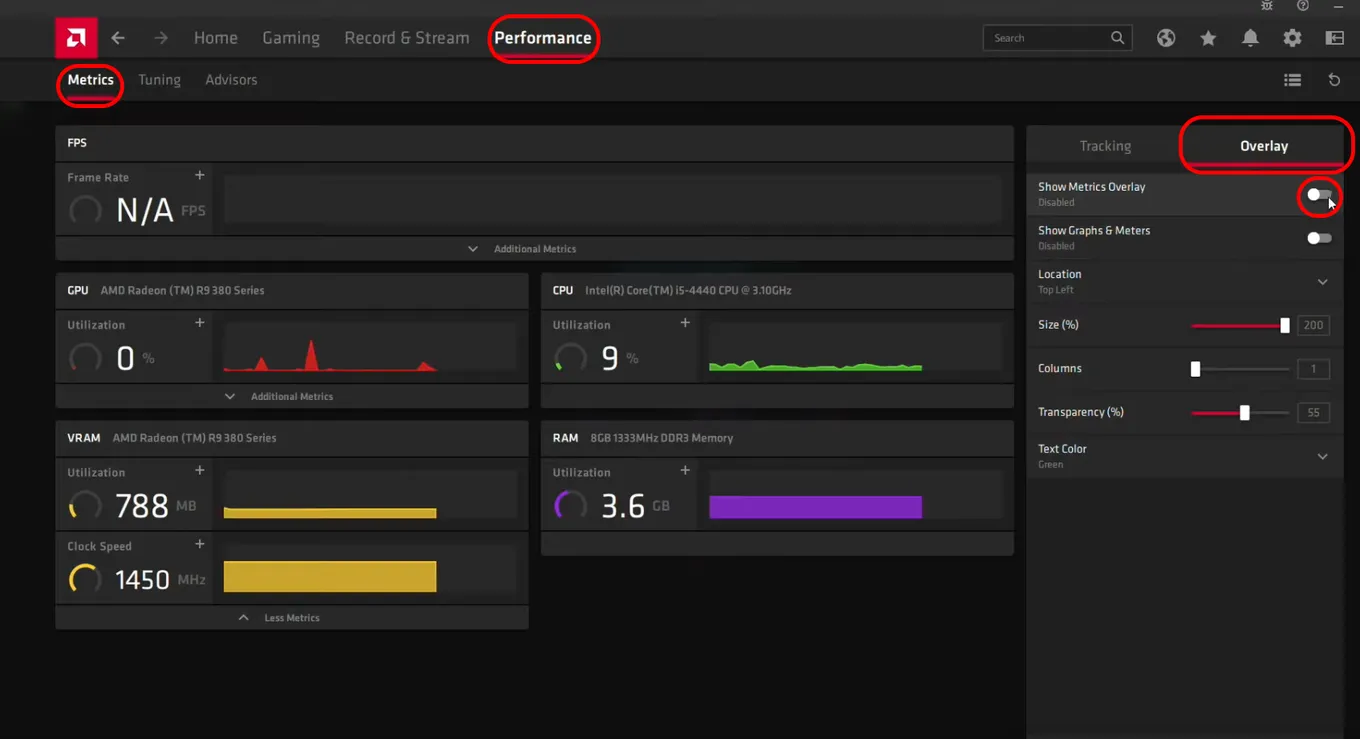Image resolution: width=1360 pixels, height=739 pixels.
Task: Open the Record & Stream tab
Action: [407, 38]
